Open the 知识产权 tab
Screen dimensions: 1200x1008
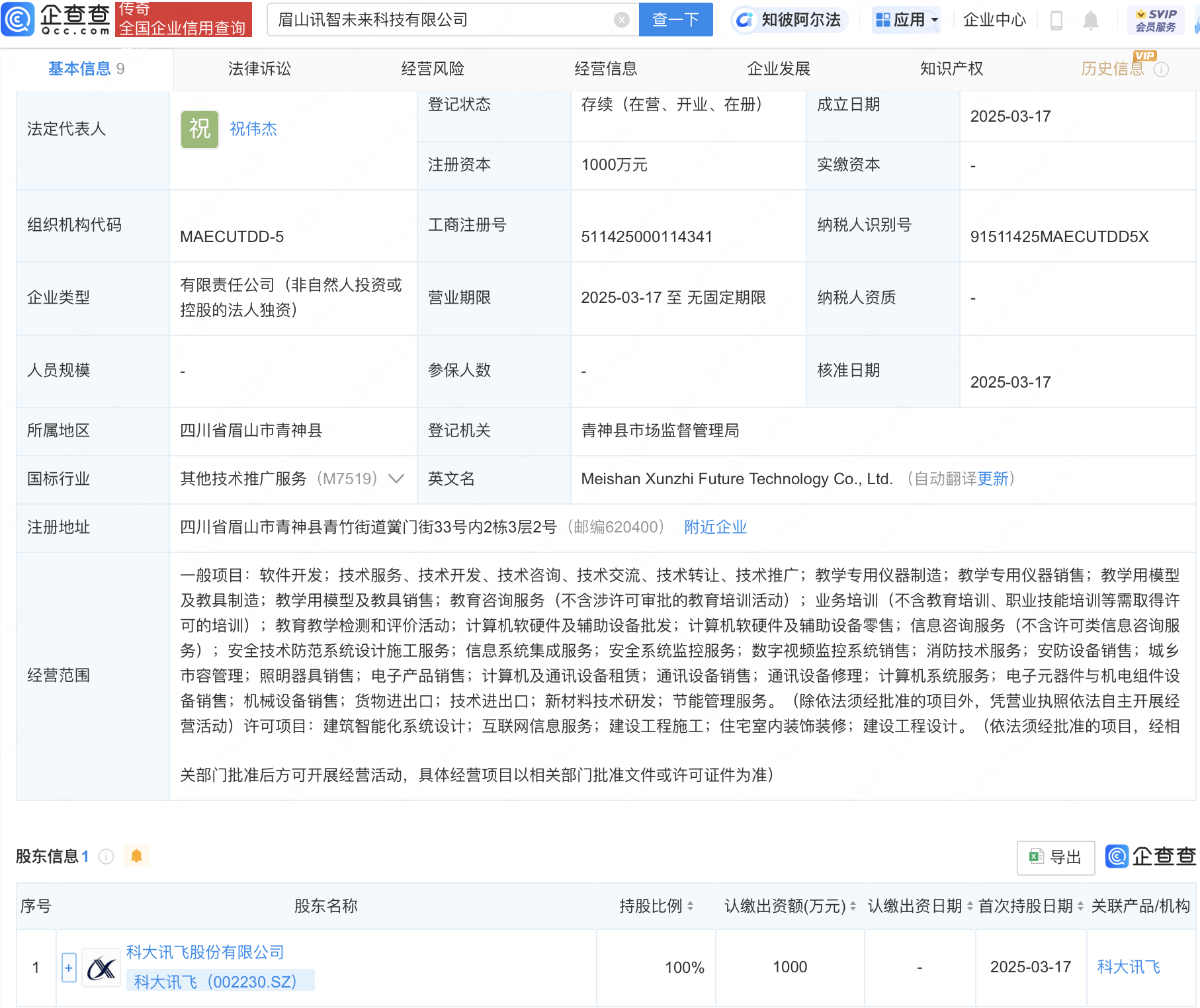(951, 68)
